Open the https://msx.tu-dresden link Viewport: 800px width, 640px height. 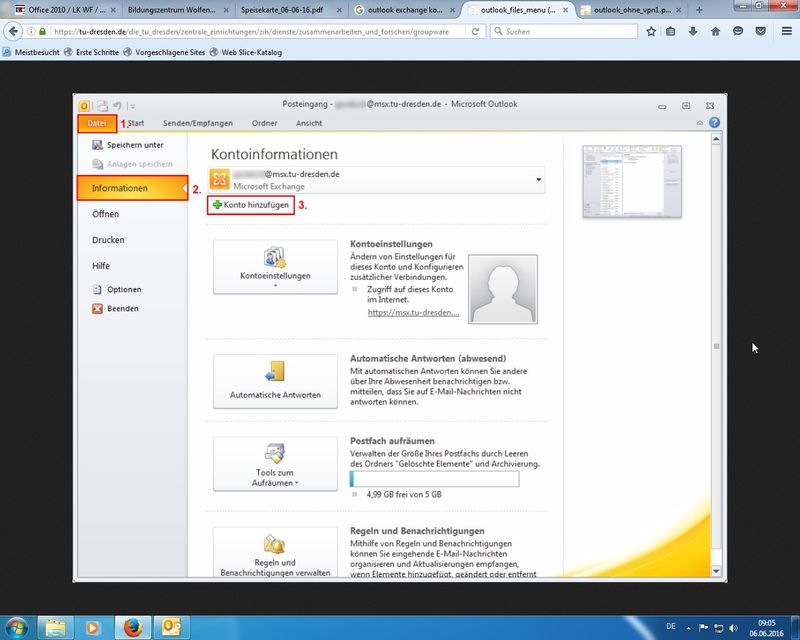413,313
